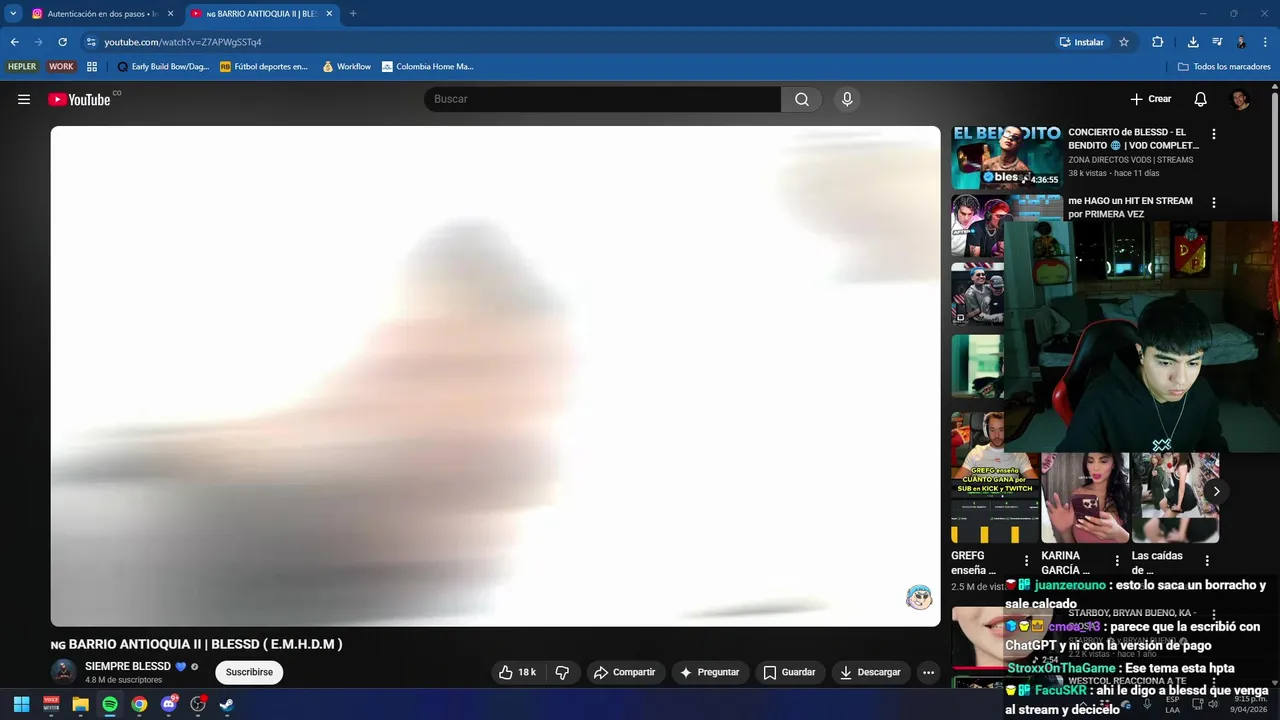Open Windows Start menu
The height and width of the screenshot is (720, 1280).
pyautogui.click(x=21, y=704)
